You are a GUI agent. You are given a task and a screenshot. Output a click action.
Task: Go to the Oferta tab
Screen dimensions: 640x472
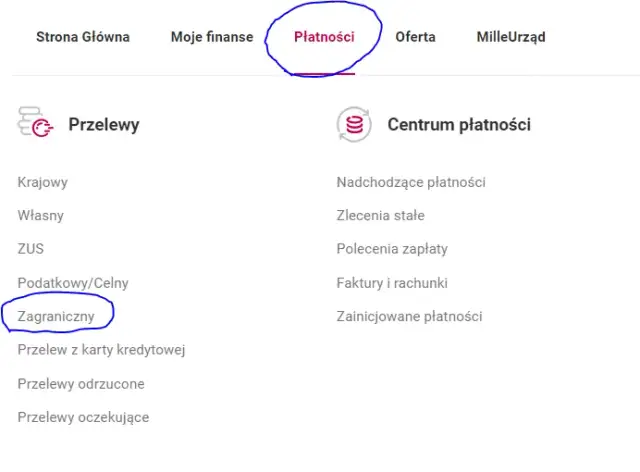[x=415, y=37]
